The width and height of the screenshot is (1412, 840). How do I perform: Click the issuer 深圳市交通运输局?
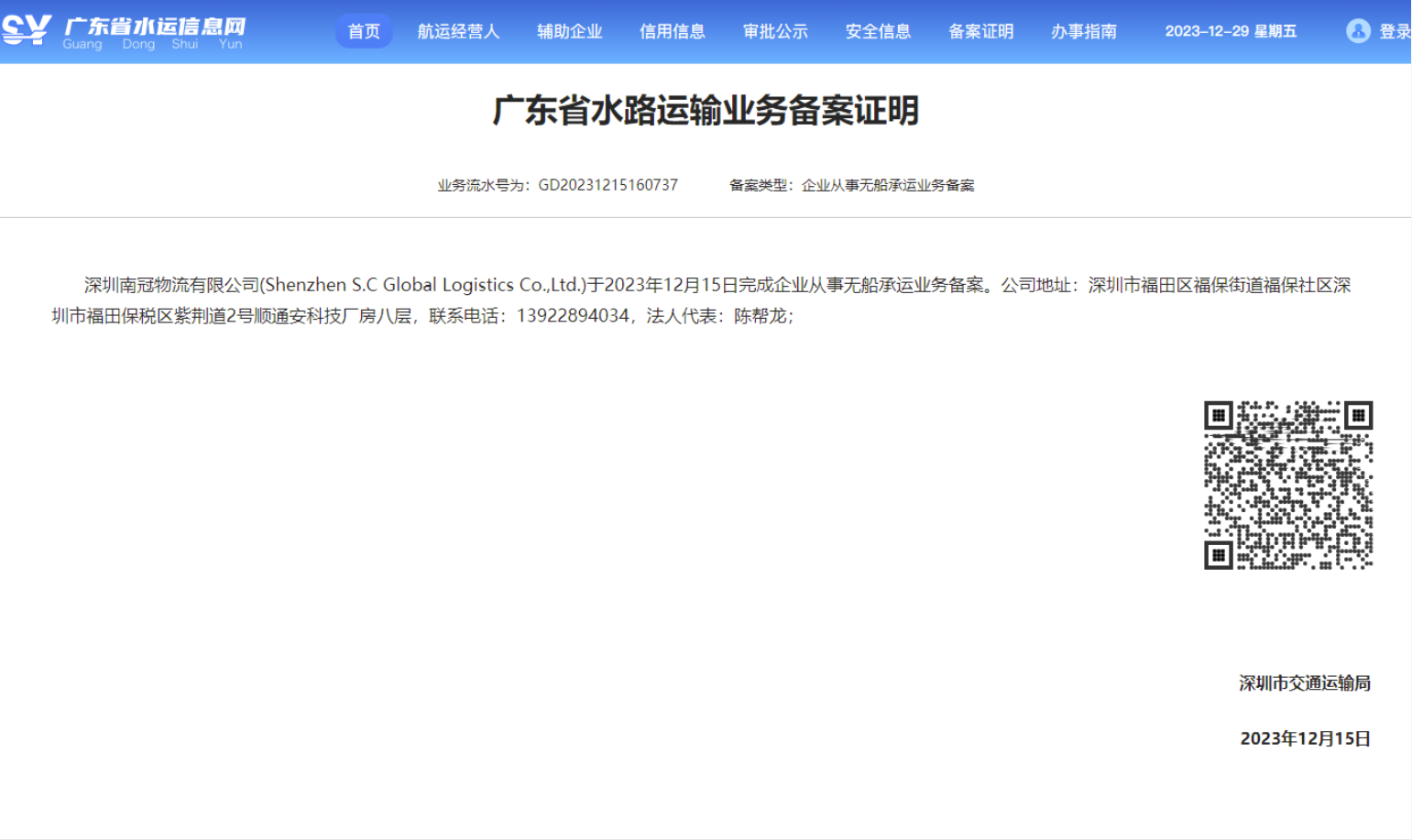1305,683
